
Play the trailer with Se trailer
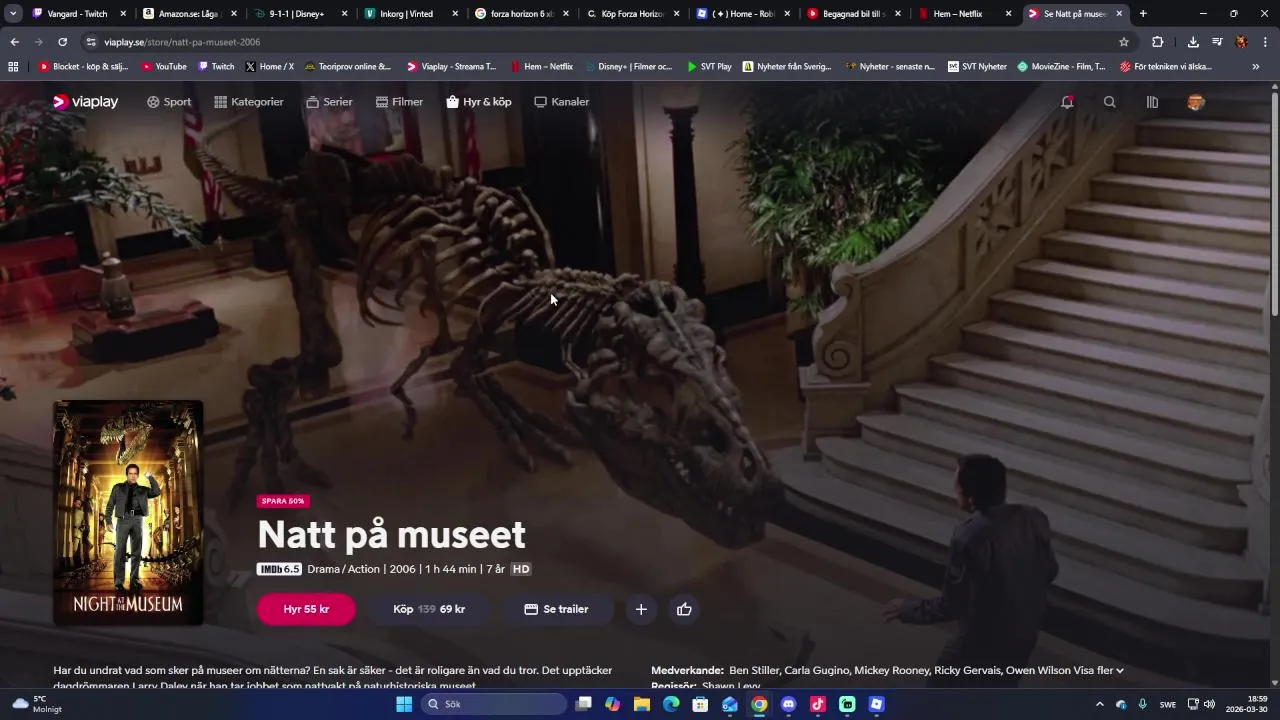(556, 609)
